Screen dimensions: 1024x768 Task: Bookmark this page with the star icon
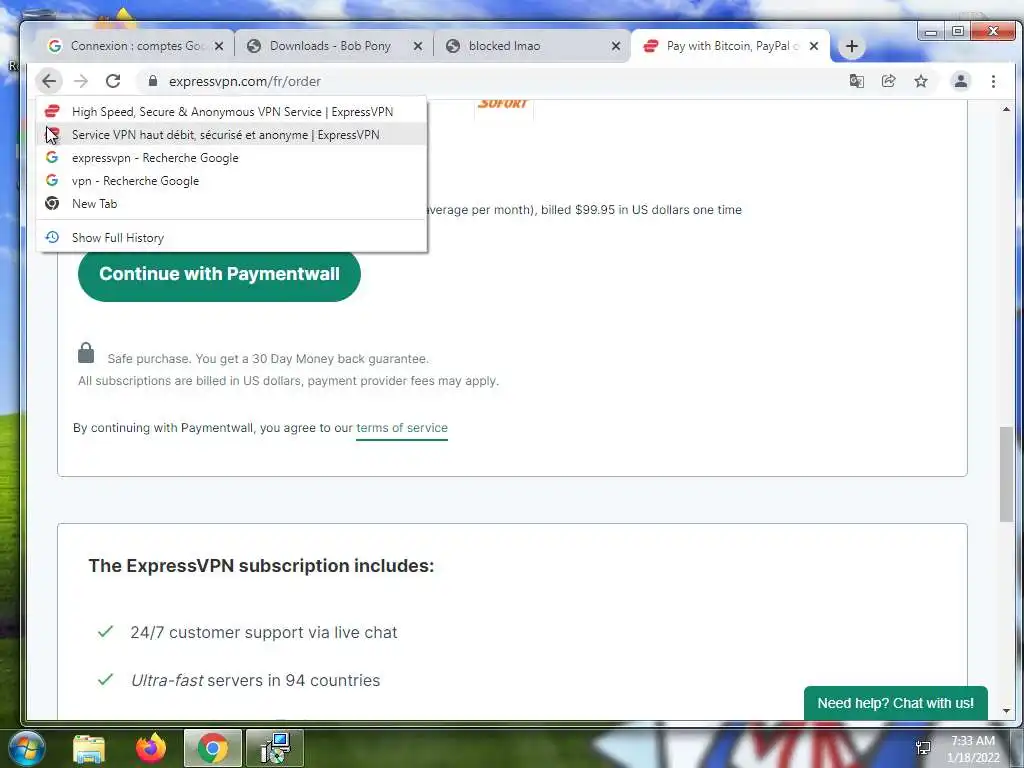click(x=921, y=81)
